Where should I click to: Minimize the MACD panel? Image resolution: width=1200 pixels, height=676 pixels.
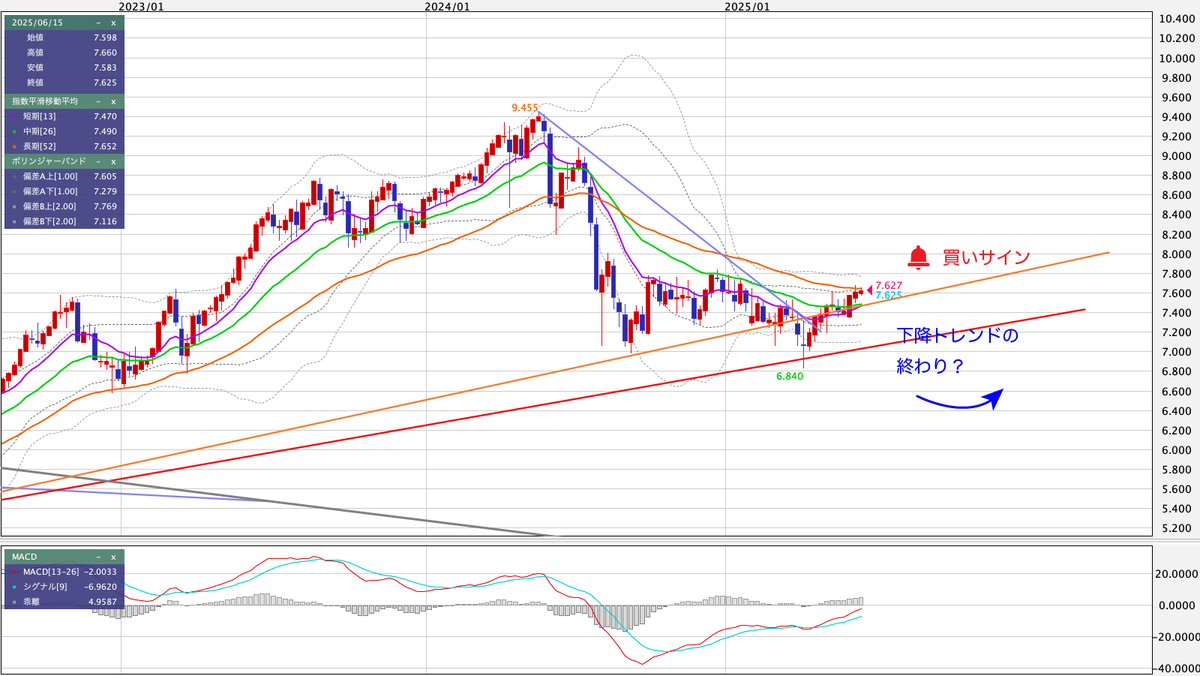98,557
